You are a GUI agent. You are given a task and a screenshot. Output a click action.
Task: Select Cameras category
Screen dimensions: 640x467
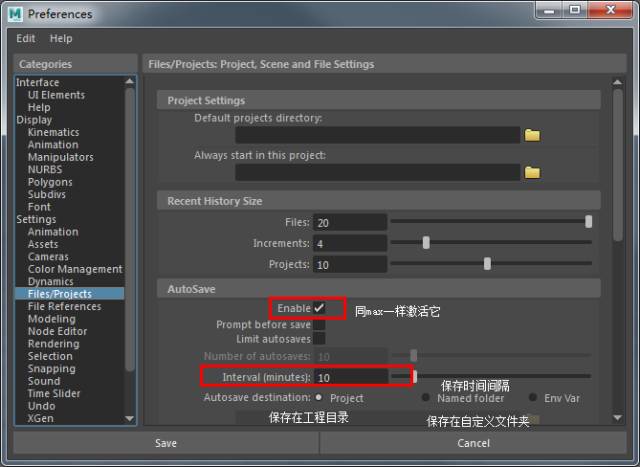click(x=48, y=257)
